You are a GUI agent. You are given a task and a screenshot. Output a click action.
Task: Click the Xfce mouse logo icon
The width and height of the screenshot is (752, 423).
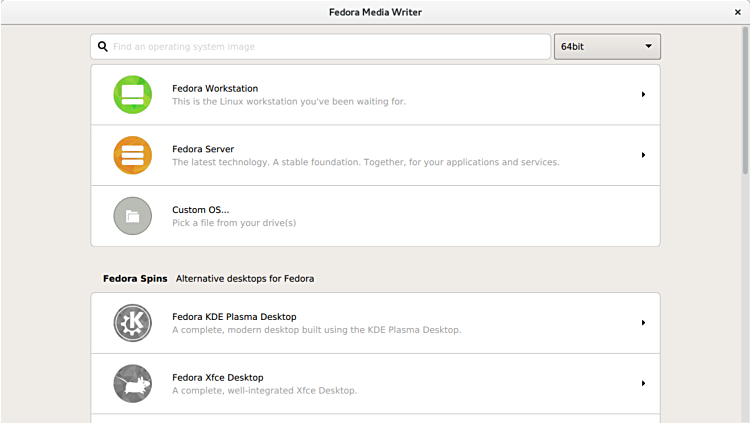pos(133,383)
